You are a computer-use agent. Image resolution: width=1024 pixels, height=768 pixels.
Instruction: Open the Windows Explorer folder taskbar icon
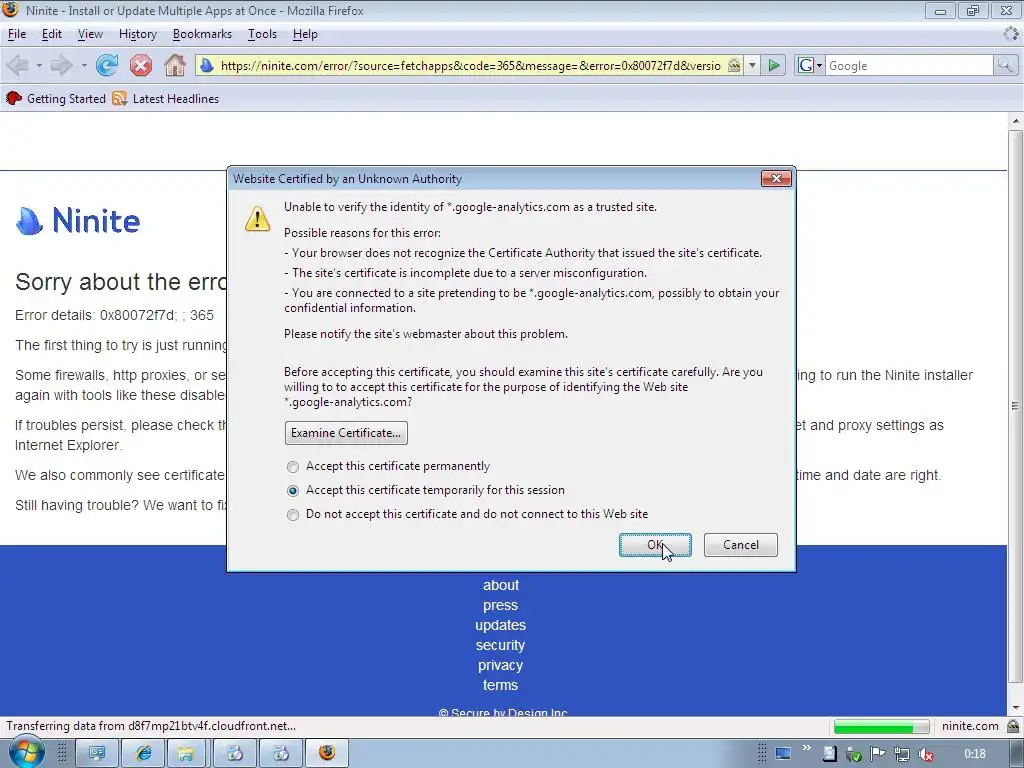click(x=186, y=754)
